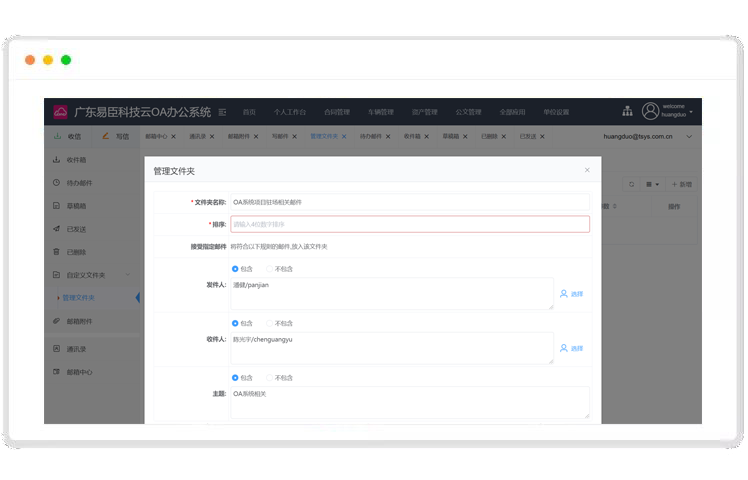Click the pink cloud OA logo
The height and width of the screenshot is (480, 748).
tap(61, 112)
